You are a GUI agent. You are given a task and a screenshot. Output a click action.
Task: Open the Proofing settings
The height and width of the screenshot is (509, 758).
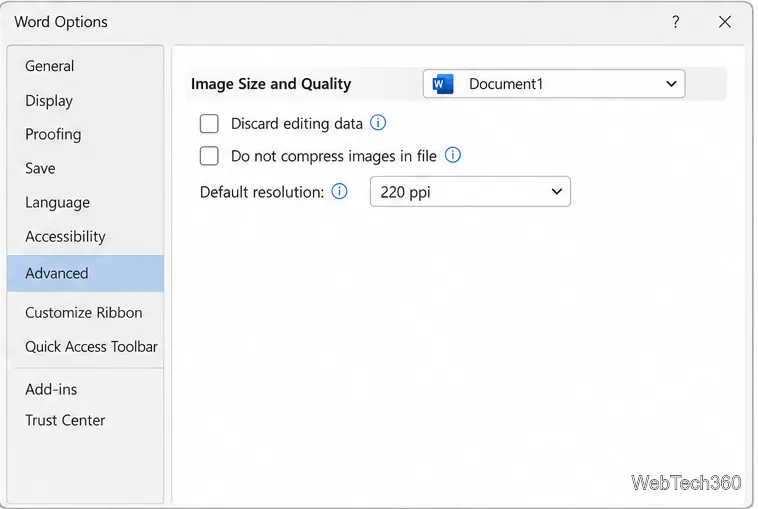click(53, 134)
